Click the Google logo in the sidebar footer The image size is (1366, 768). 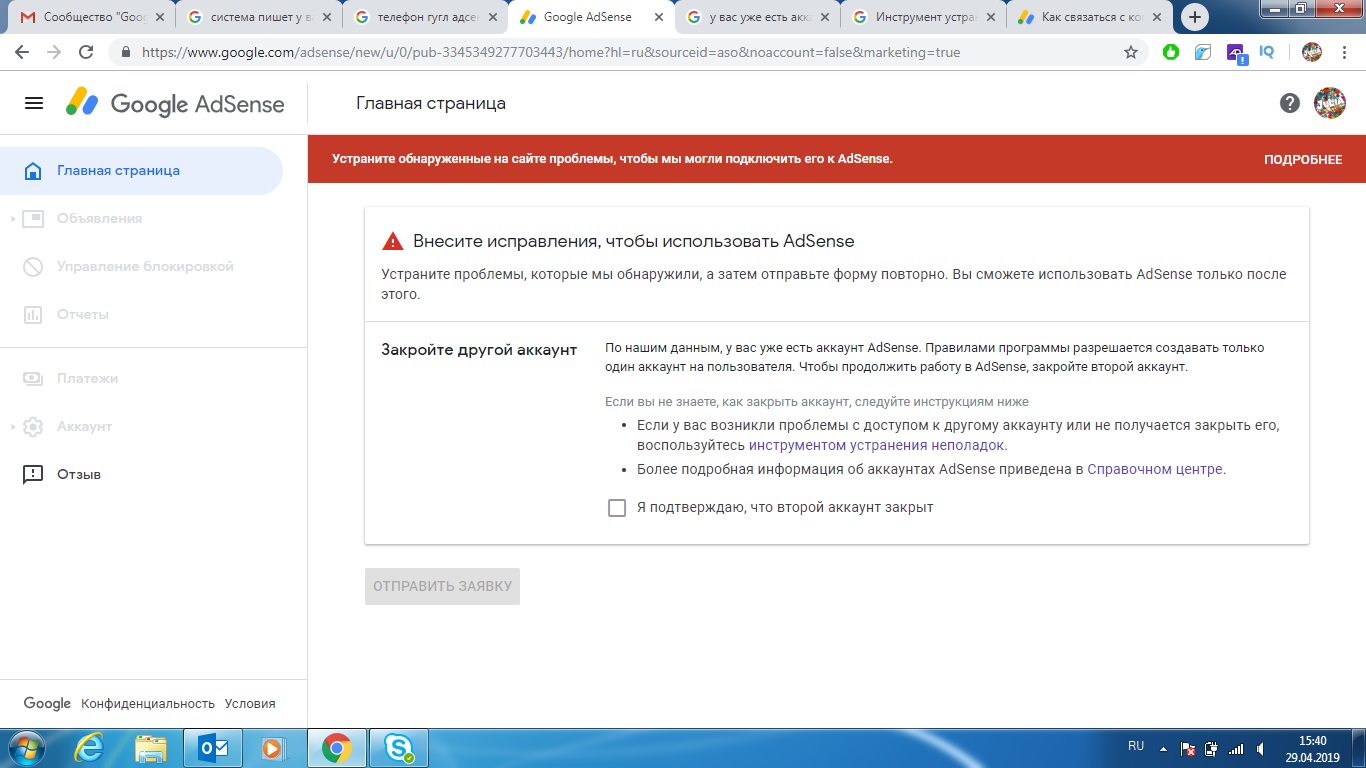(47, 703)
